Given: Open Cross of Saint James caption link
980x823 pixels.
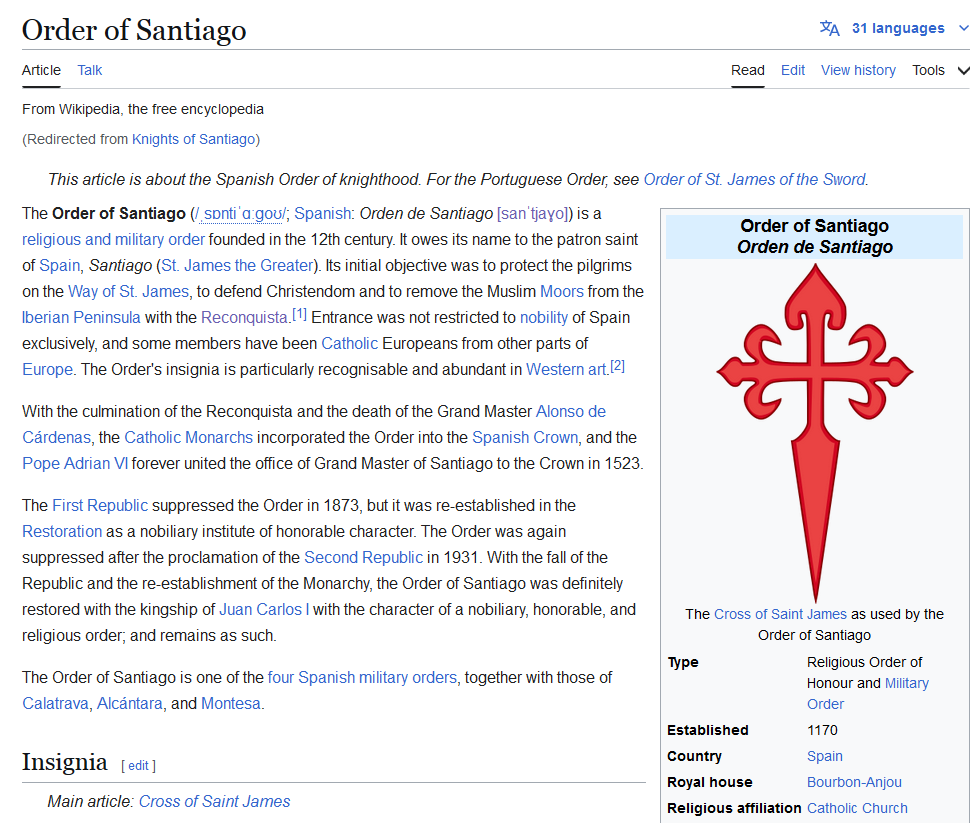Looking at the screenshot, I should pyautogui.click(x=780, y=614).
